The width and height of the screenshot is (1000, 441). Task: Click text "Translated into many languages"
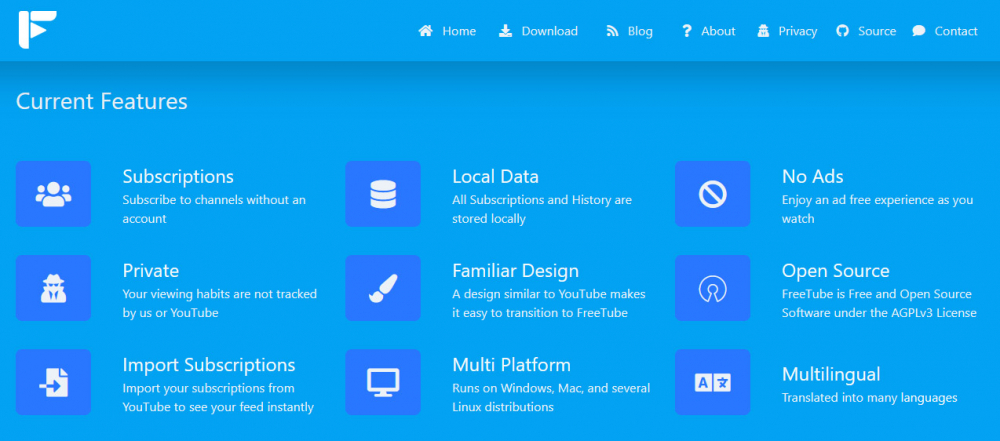(x=870, y=398)
